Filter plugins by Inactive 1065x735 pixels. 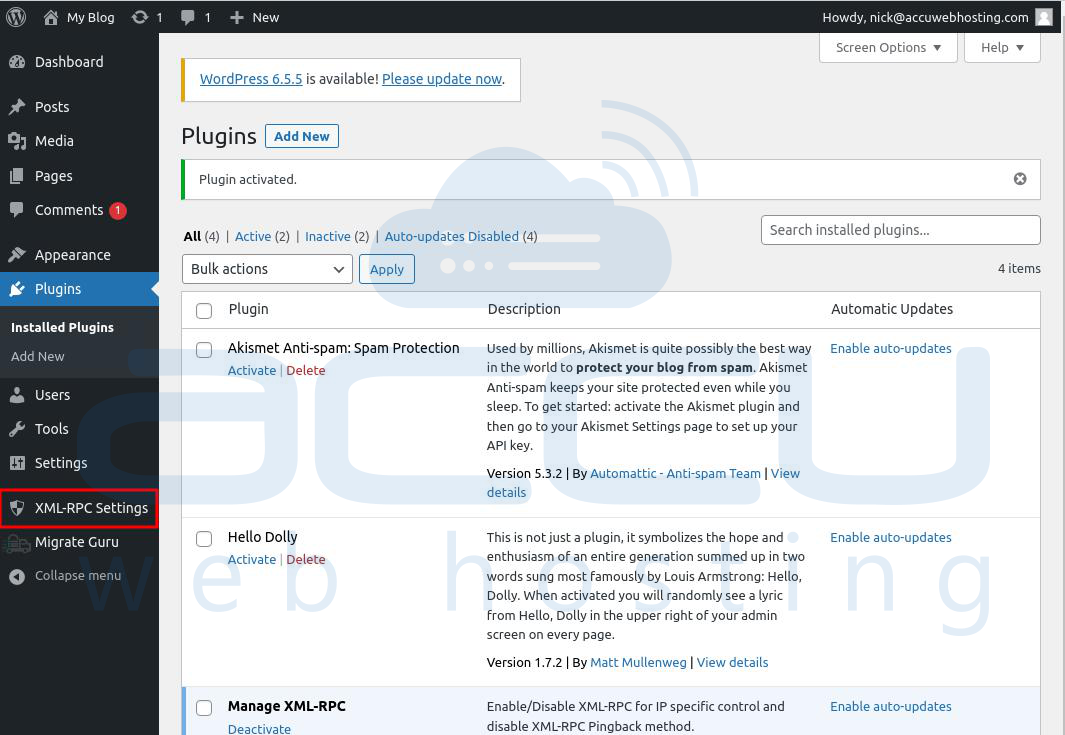[x=327, y=236]
